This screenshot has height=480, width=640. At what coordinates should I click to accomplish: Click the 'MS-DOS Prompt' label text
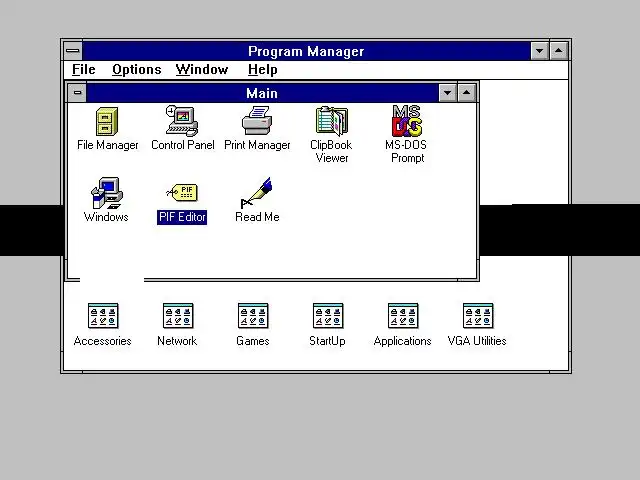pos(407,151)
